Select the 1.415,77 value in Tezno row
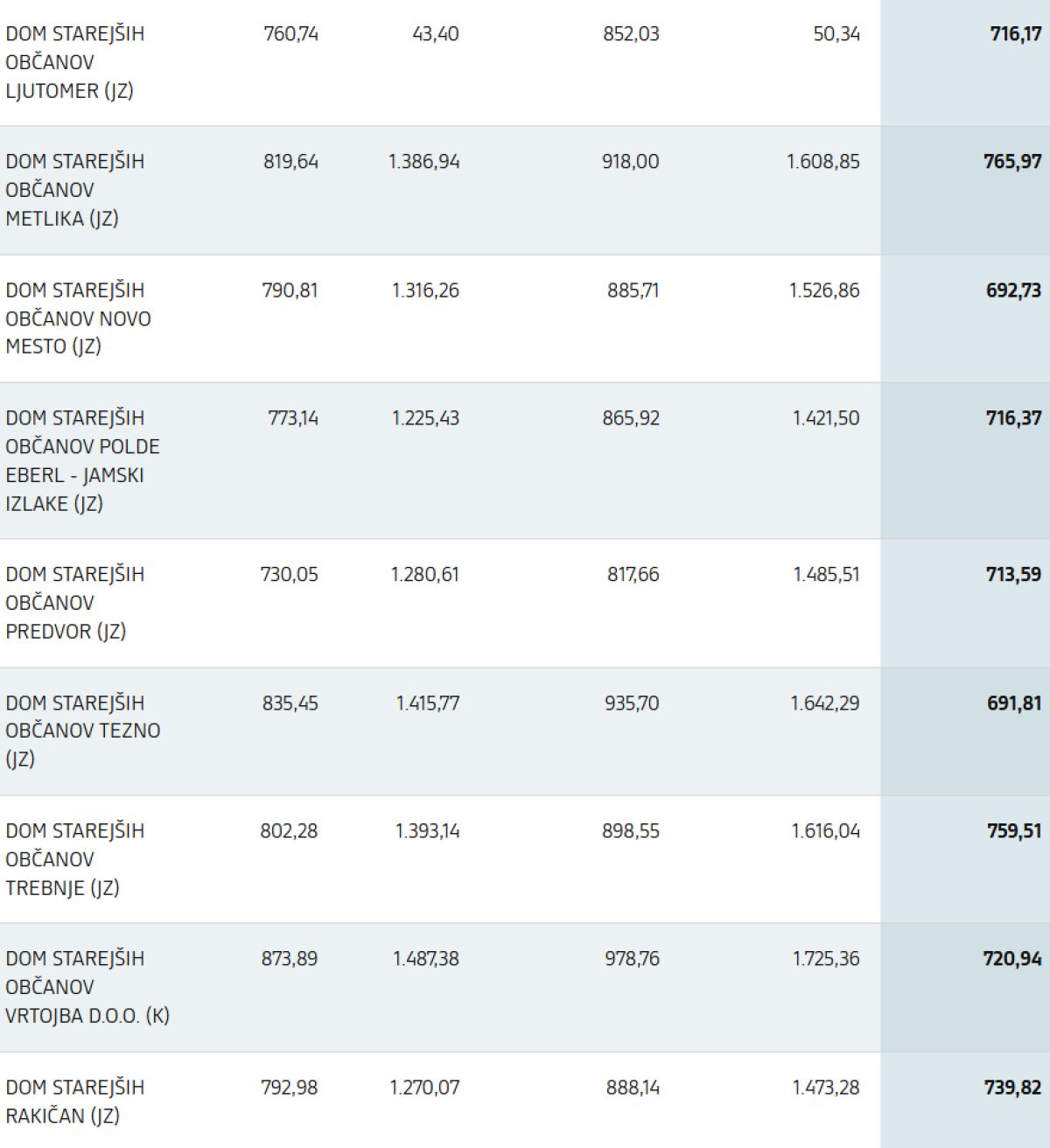 pyautogui.click(x=427, y=703)
